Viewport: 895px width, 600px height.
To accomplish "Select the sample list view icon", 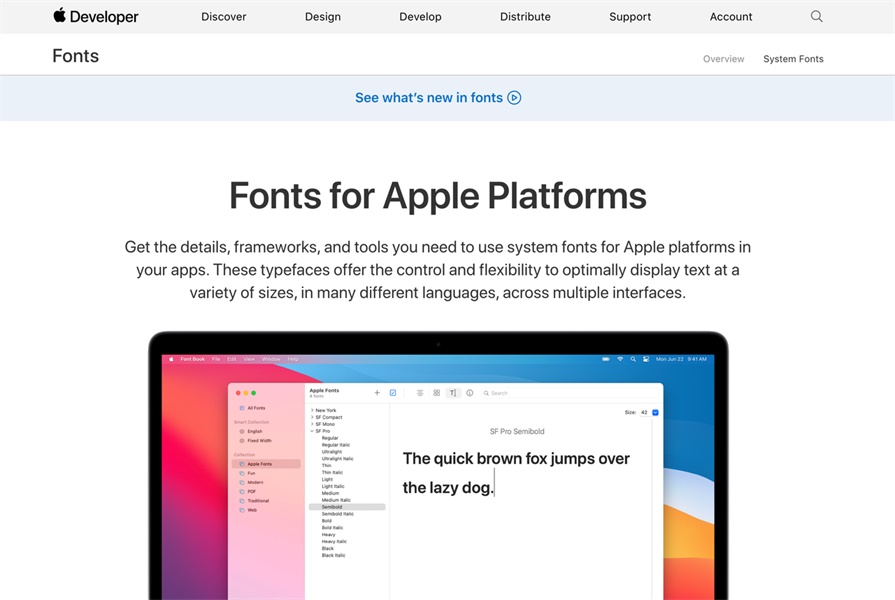I will click(x=420, y=393).
